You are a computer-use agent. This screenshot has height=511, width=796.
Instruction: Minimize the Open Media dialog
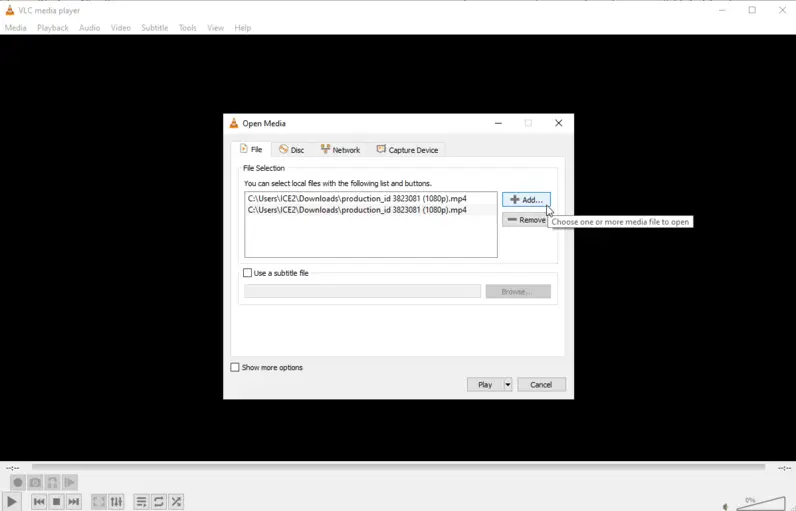pos(499,123)
